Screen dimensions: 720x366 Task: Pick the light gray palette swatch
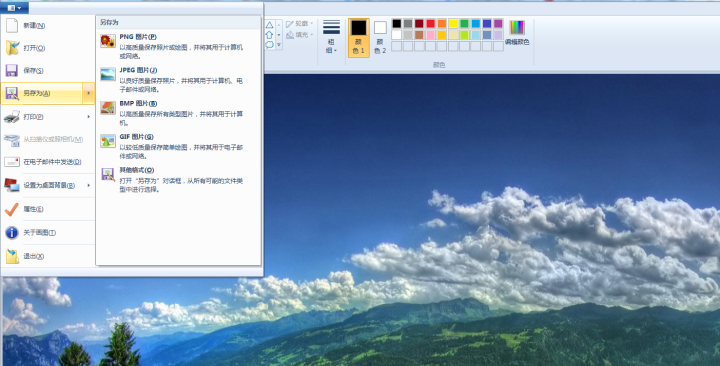(x=408, y=35)
